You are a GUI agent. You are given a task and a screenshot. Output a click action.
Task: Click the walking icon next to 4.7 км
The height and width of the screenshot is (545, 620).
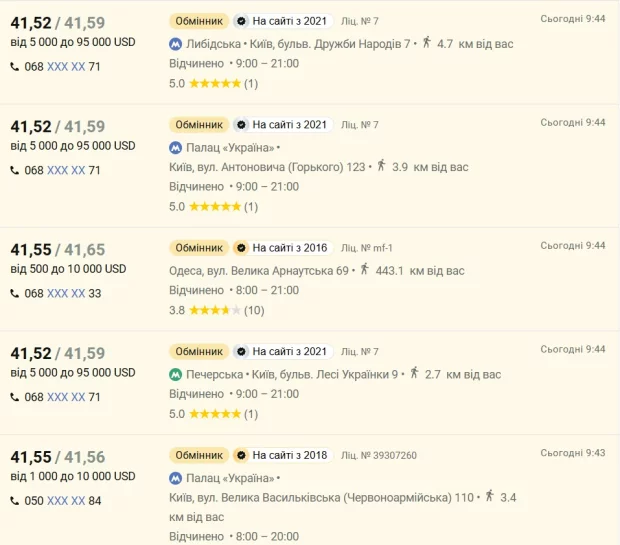(x=426, y=42)
